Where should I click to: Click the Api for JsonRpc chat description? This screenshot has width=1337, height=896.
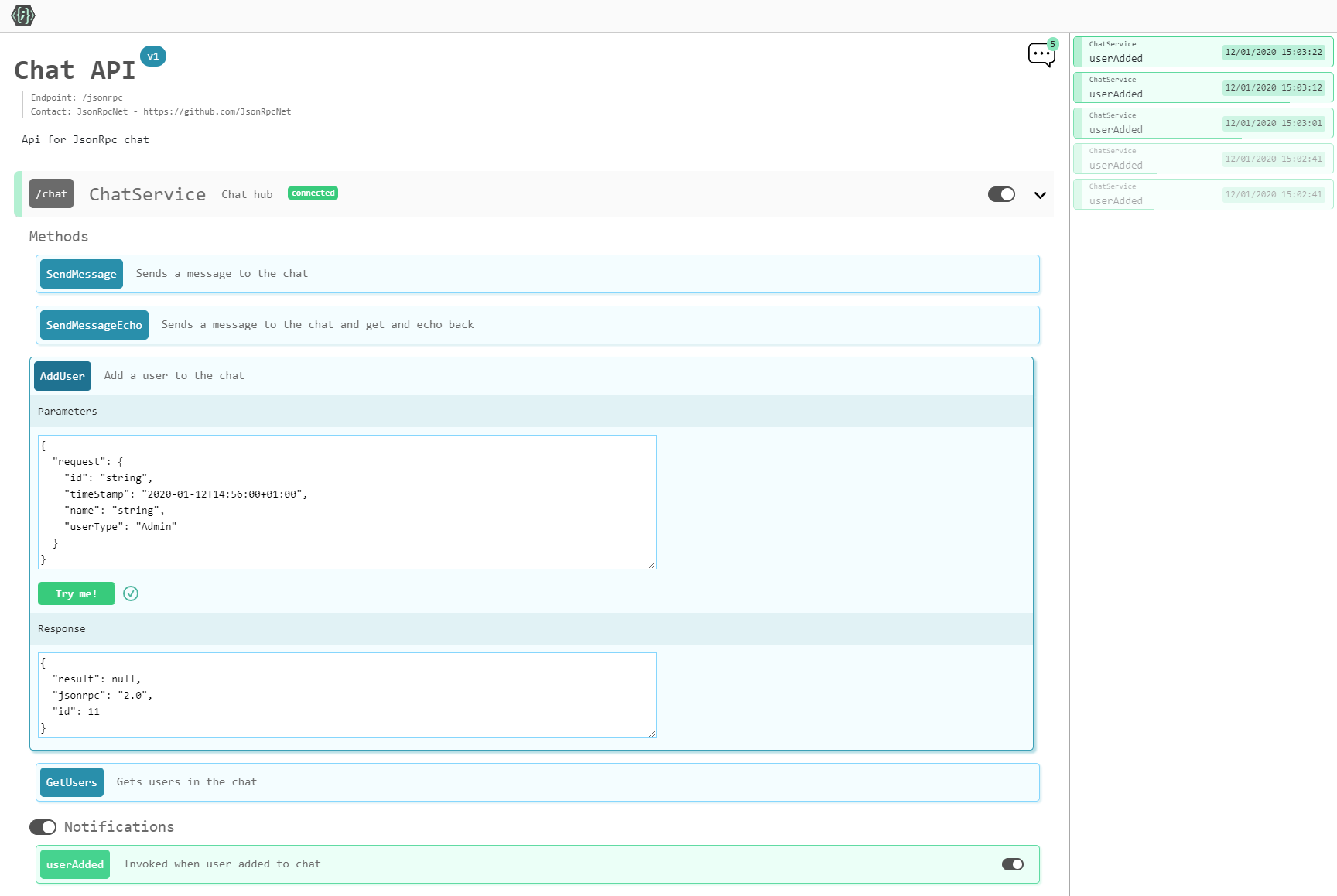85,140
